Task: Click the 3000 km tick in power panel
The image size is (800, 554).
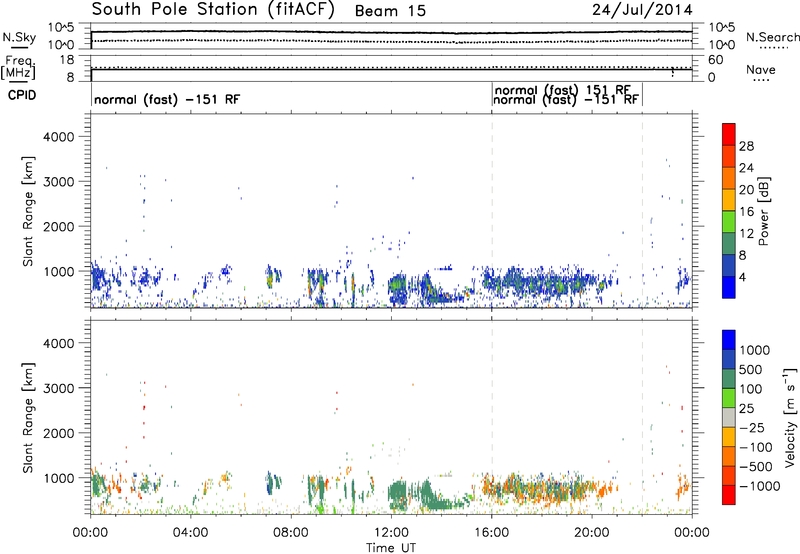Action: pyautogui.click(x=58, y=182)
